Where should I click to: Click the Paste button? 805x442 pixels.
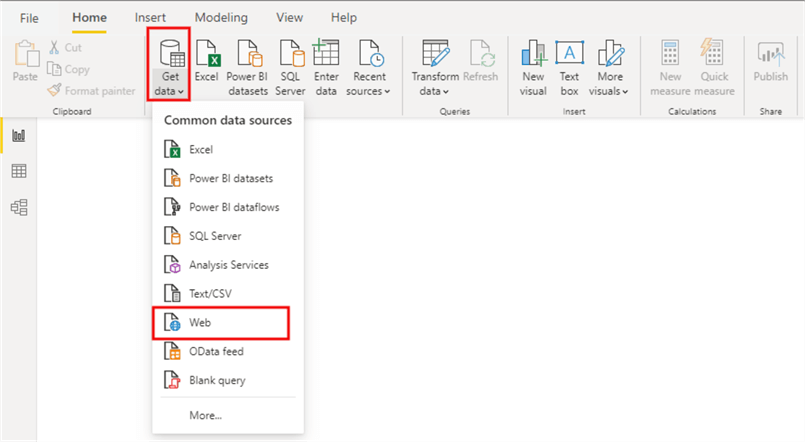click(25, 62)
